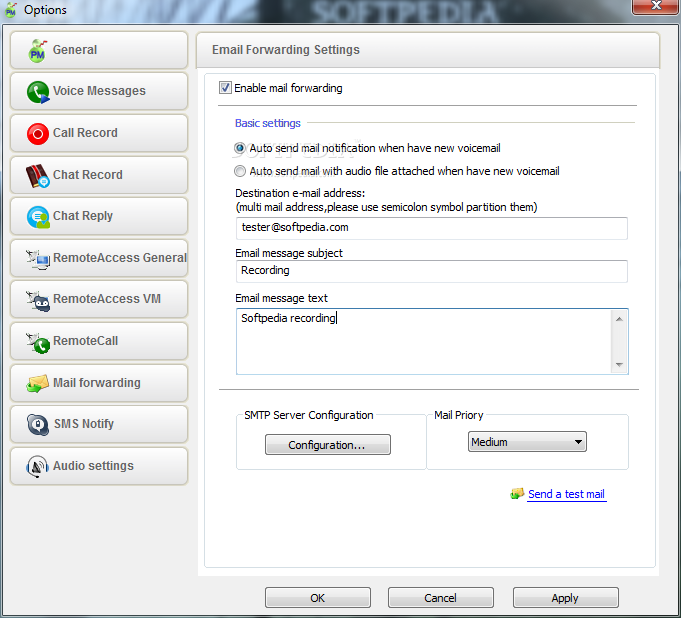
Task: Open Call Record settings label
Action: pos(85,133)
